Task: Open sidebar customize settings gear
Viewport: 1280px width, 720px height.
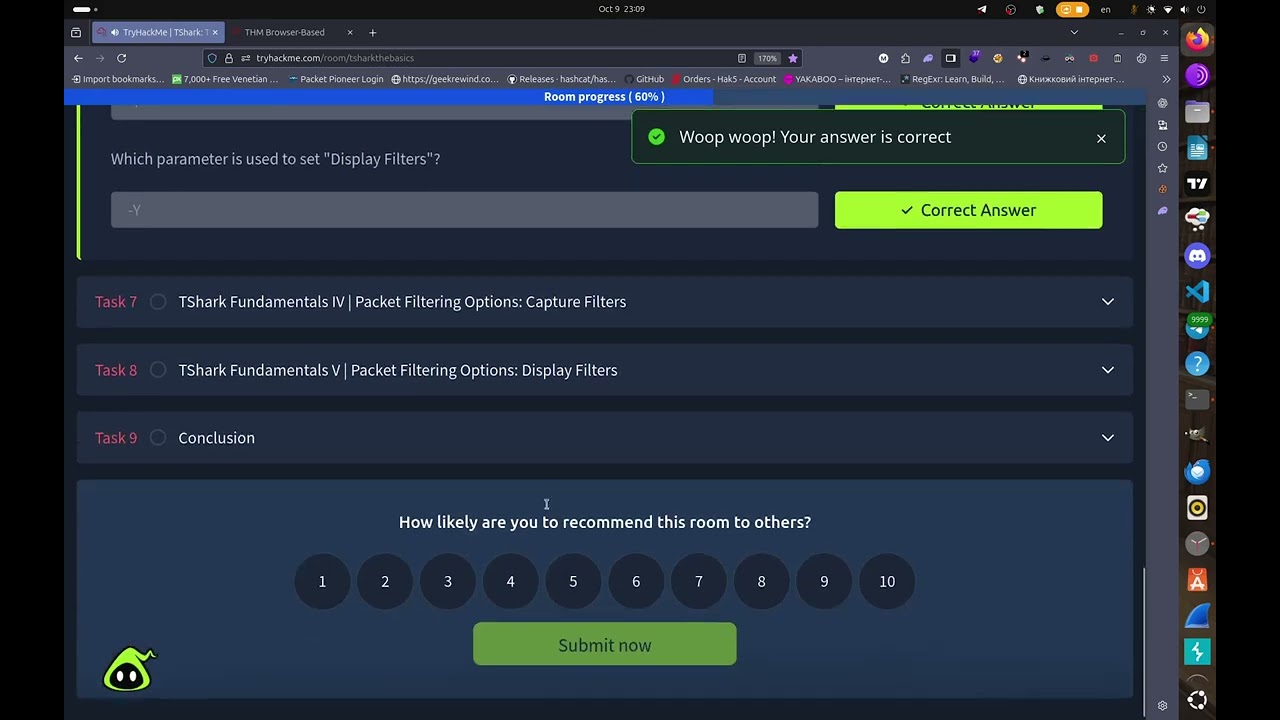Action: 1162,705
